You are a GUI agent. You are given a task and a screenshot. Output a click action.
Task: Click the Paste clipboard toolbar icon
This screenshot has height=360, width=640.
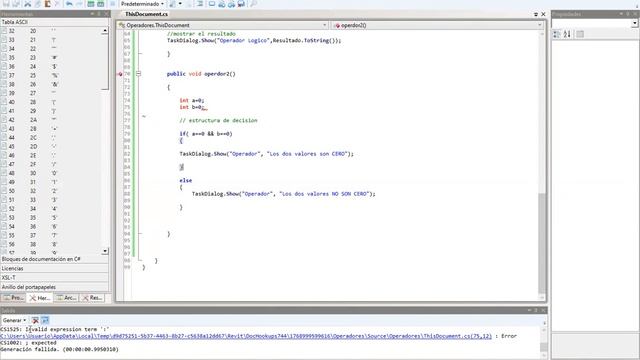(x=48, y=4)
